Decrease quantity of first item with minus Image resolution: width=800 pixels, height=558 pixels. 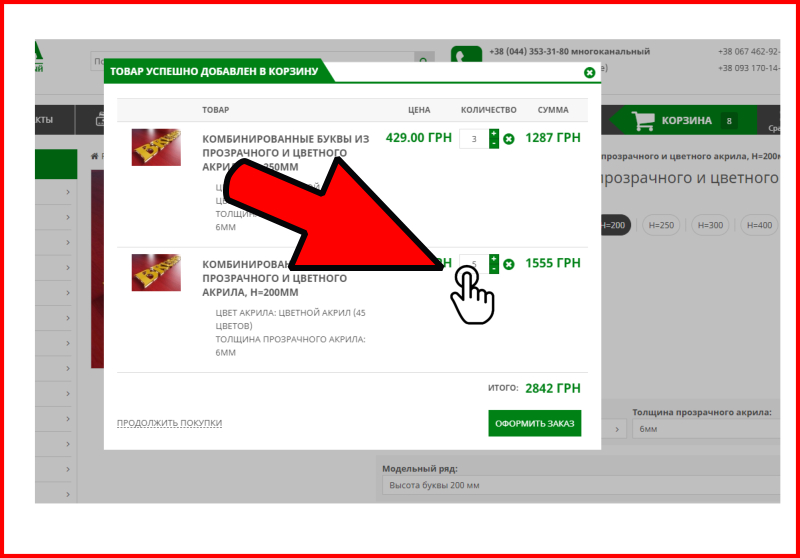(494, 144)
